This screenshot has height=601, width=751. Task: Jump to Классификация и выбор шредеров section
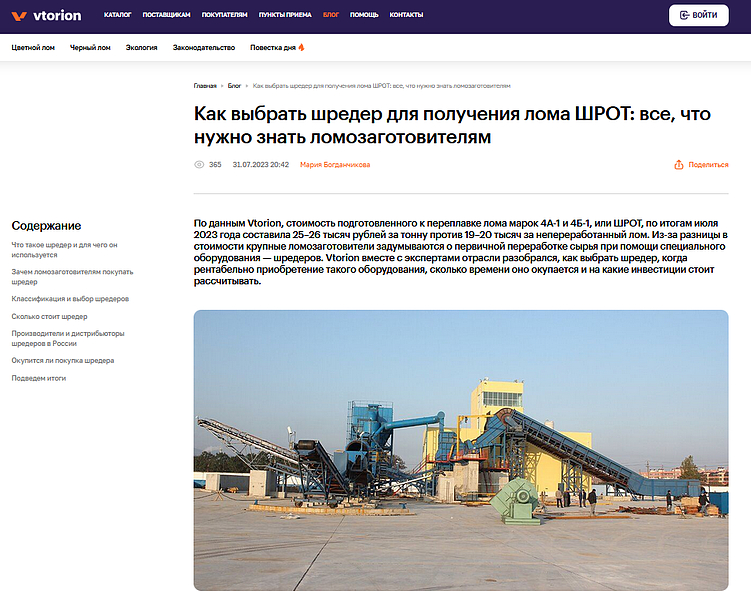[70, 299]
